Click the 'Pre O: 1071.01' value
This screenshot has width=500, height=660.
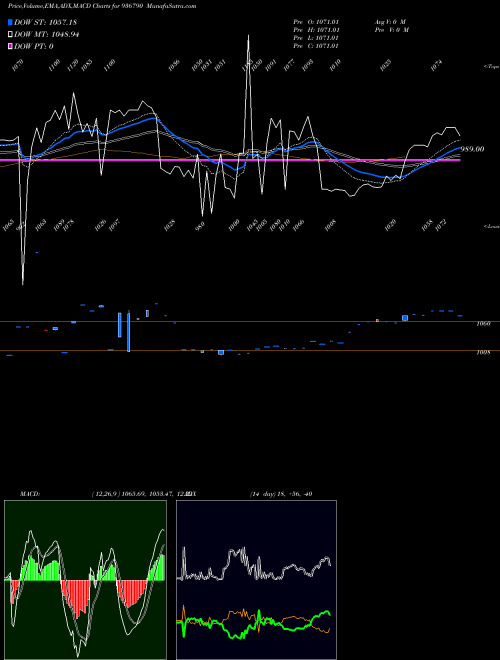316,21
